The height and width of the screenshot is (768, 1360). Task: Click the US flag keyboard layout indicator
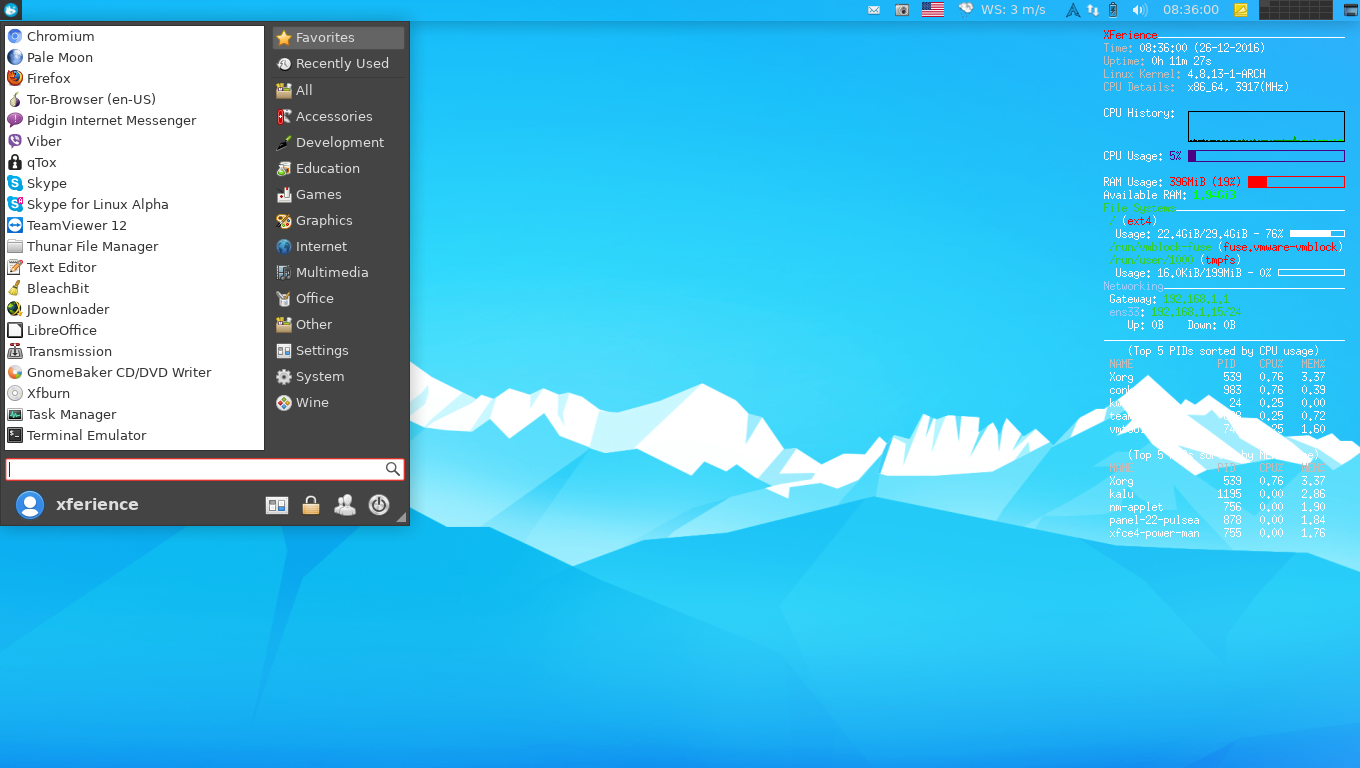pos(932,10)
